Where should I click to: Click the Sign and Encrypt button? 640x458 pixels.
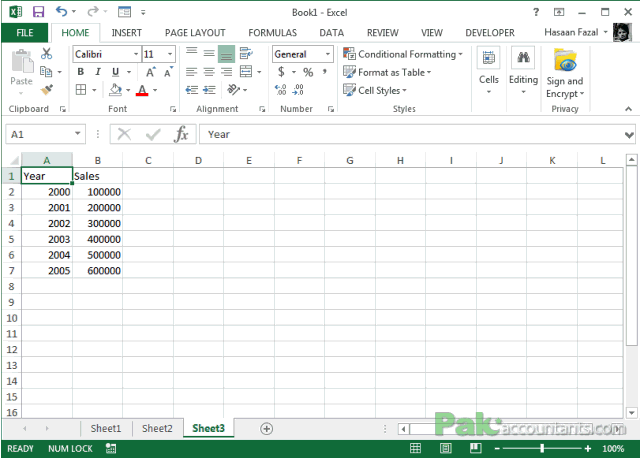pyautogui.click(x=565, y=73)
